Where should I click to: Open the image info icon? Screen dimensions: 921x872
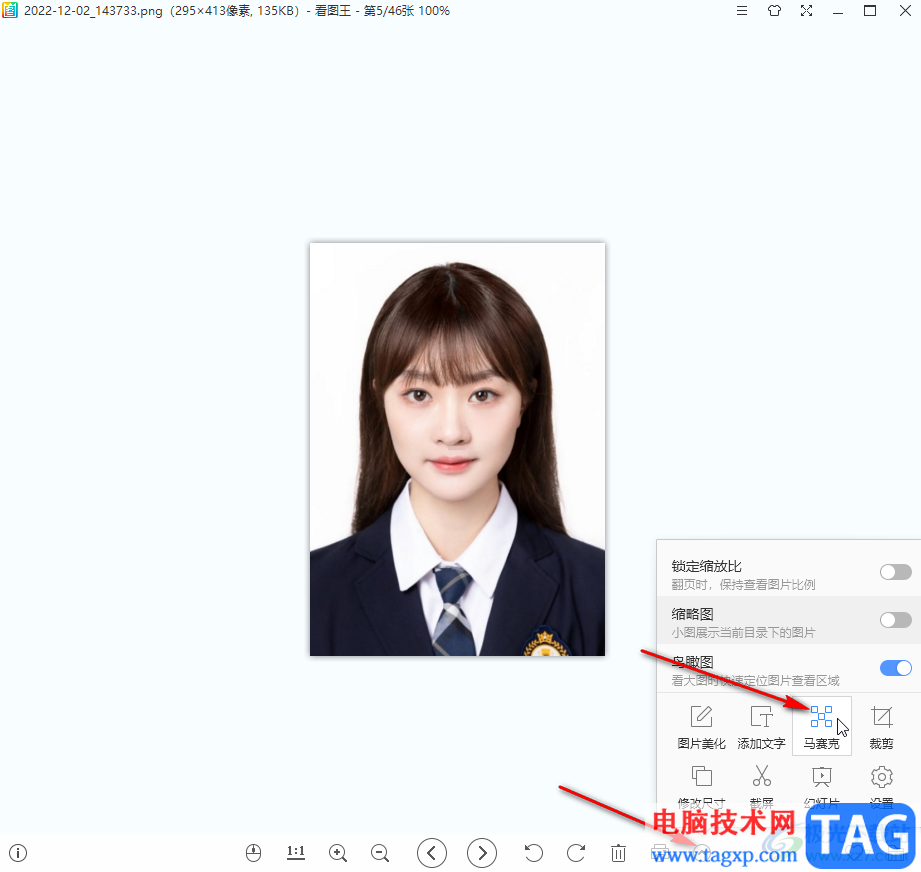coord(18,853)
